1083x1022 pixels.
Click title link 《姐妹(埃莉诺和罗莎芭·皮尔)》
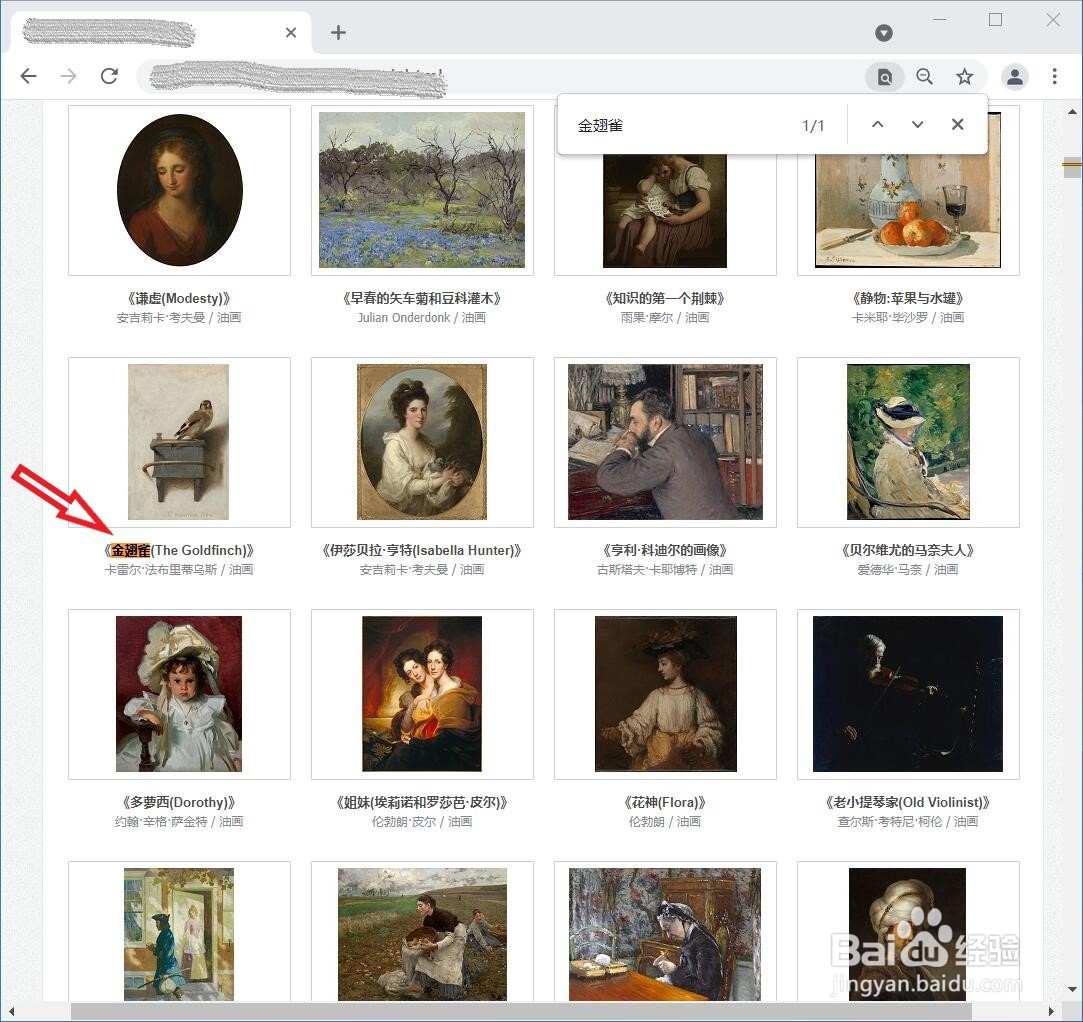click(422, 802)
